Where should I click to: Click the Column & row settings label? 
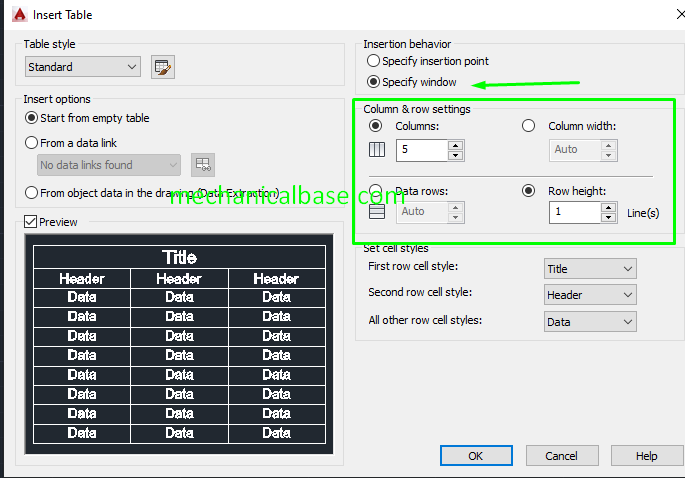[417, 109]
